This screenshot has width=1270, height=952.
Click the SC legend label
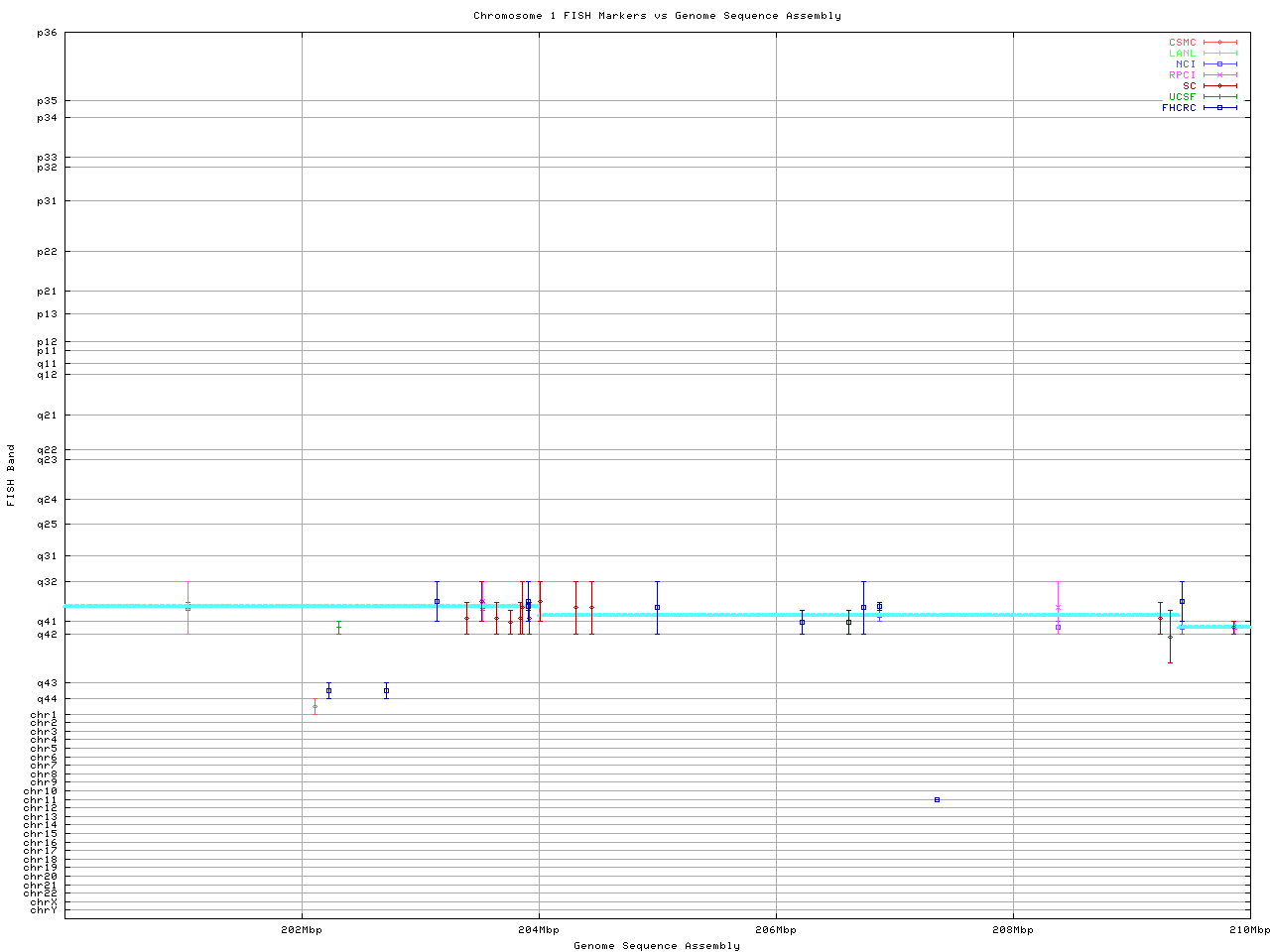[x=1189, y=86]
